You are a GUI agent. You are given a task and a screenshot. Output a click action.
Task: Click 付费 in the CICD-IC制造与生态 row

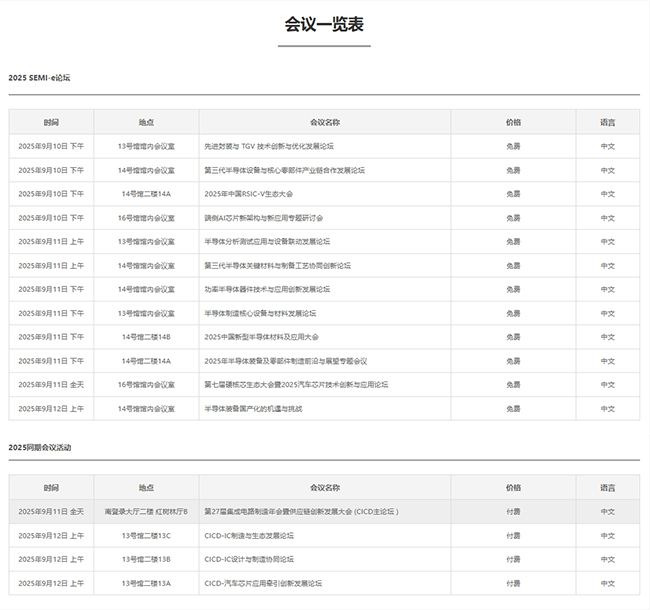[x=513, y=536]
